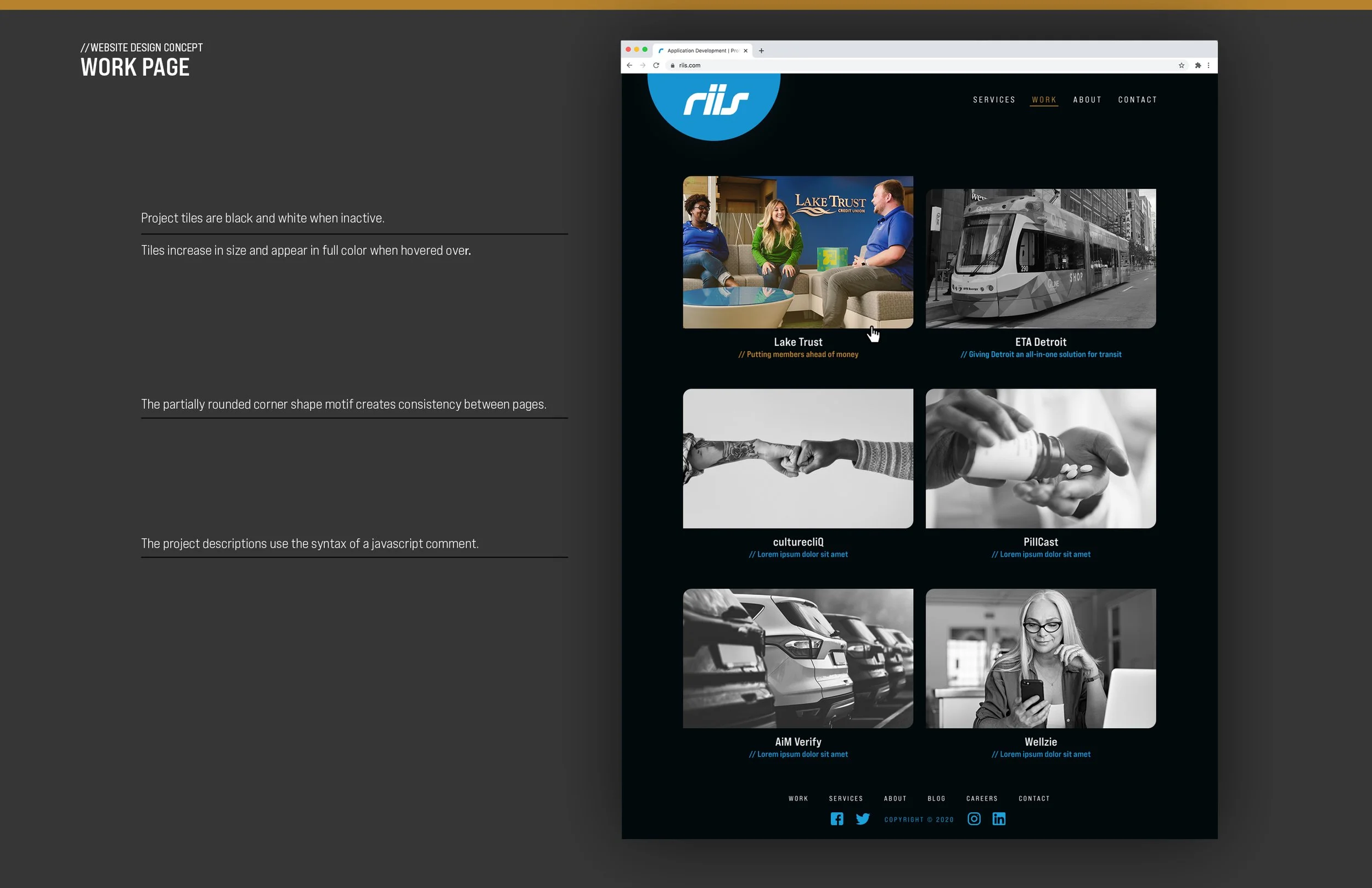Viewport: 1372px width, 888px height.
Task: Open the browser extensions puzzle icon
Action: click(1197, 65)
